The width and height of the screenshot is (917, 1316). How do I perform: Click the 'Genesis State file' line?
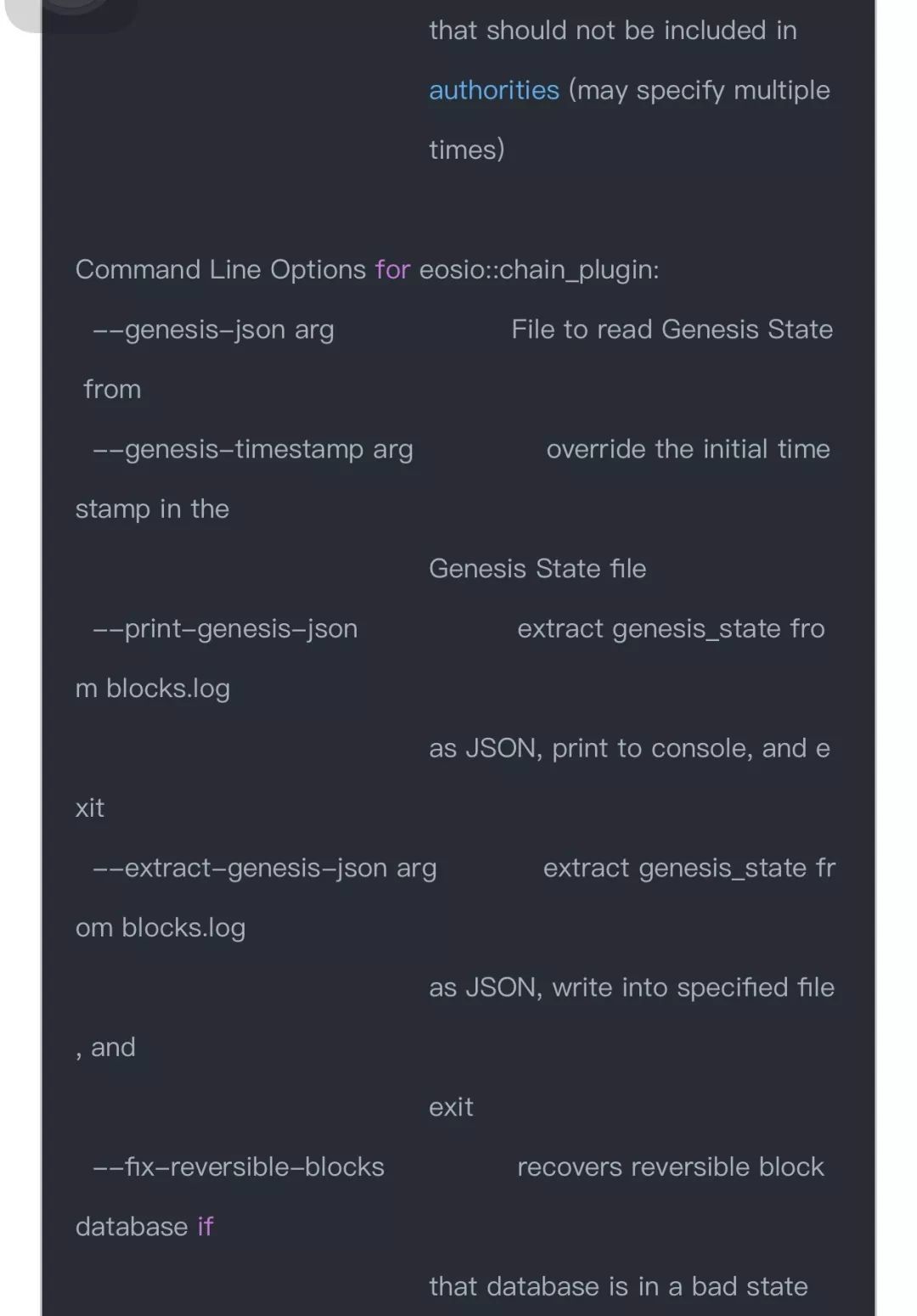(537, 568)
